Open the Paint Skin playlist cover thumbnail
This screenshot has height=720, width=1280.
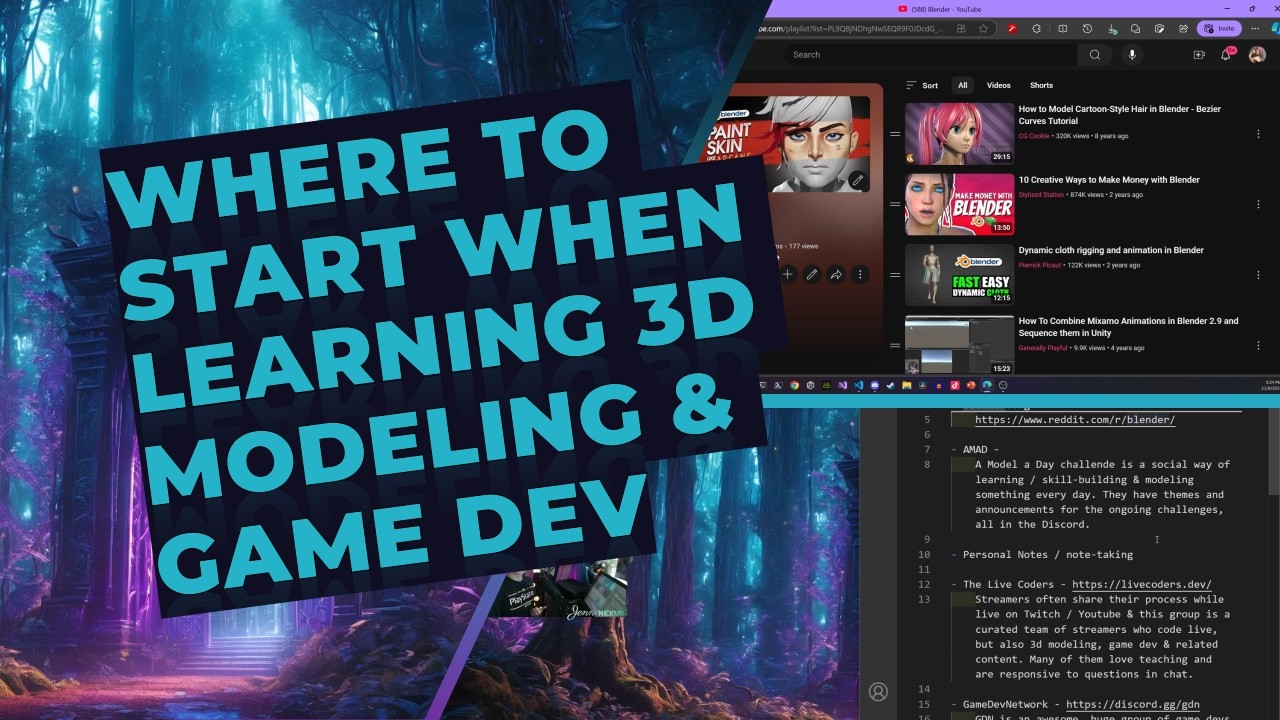790,143
